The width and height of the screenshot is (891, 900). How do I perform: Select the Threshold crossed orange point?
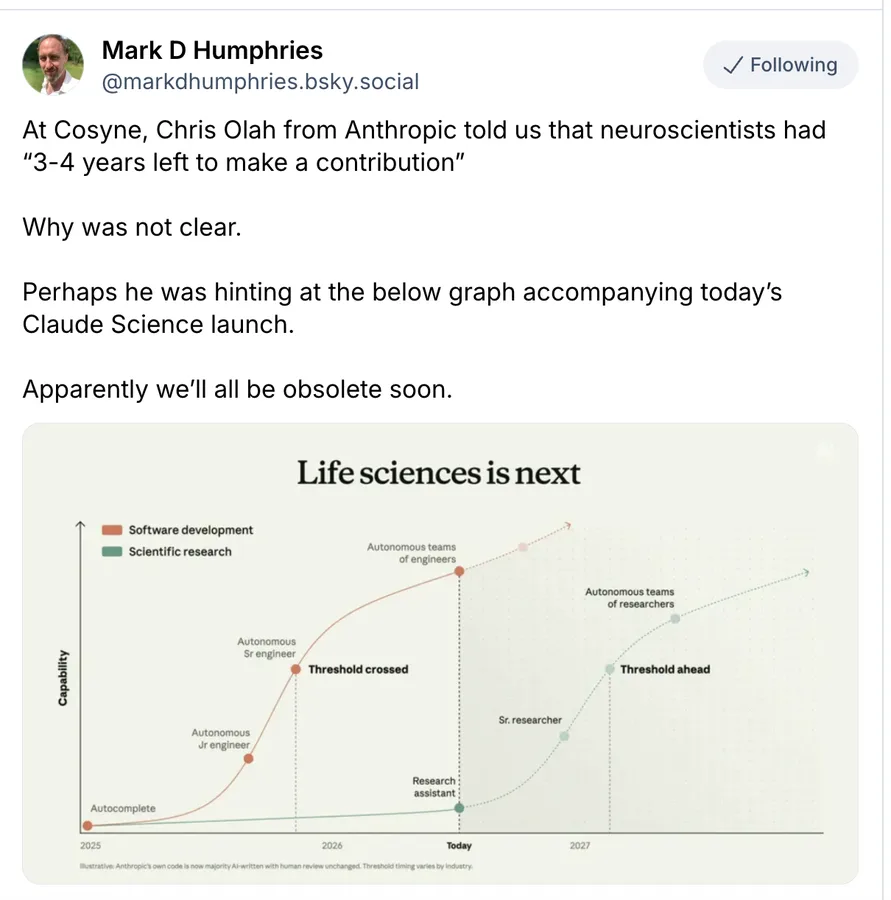(x=296, y=669)
